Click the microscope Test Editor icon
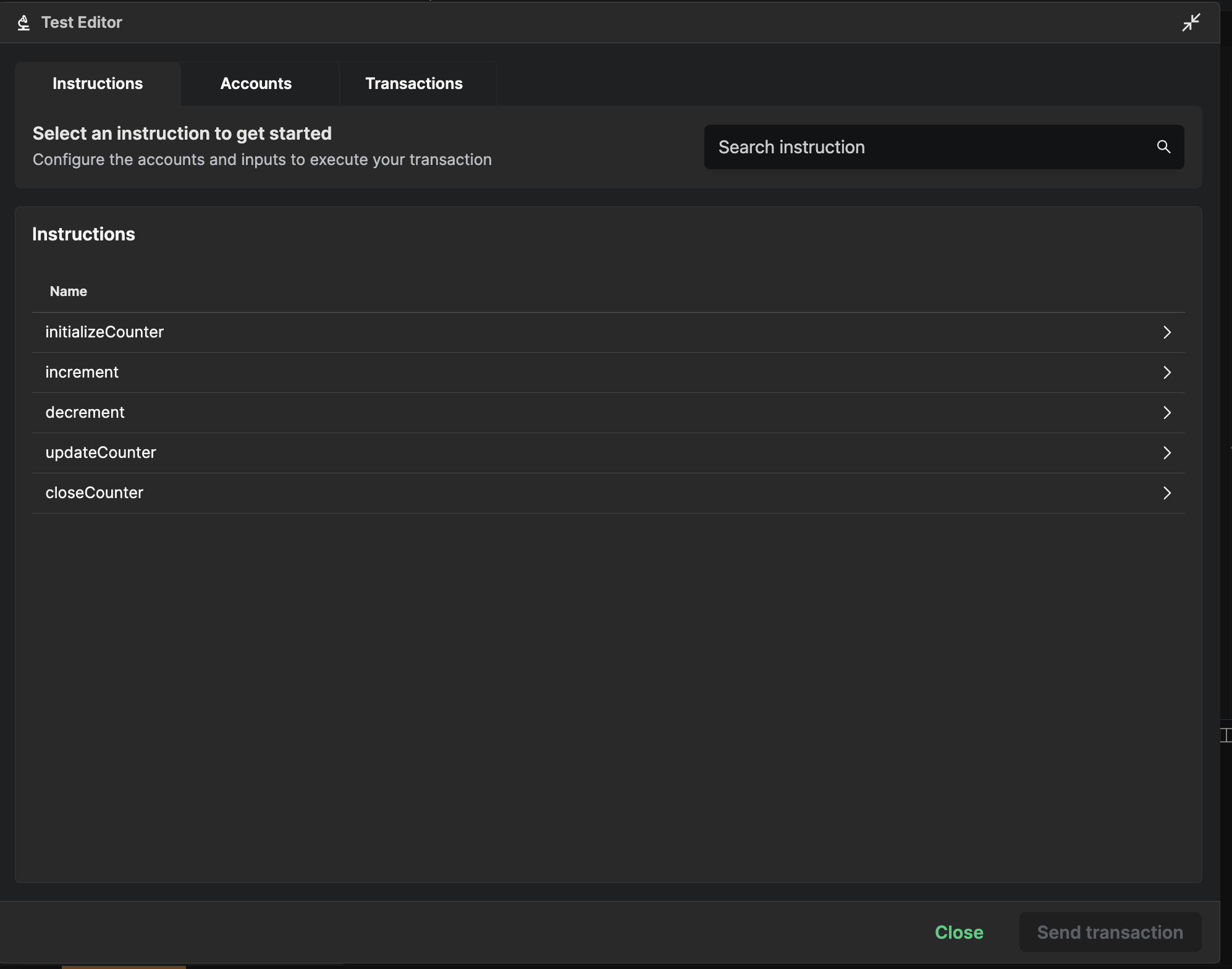The width and height of the screenshot is (1232, 969). pos(23,22)
